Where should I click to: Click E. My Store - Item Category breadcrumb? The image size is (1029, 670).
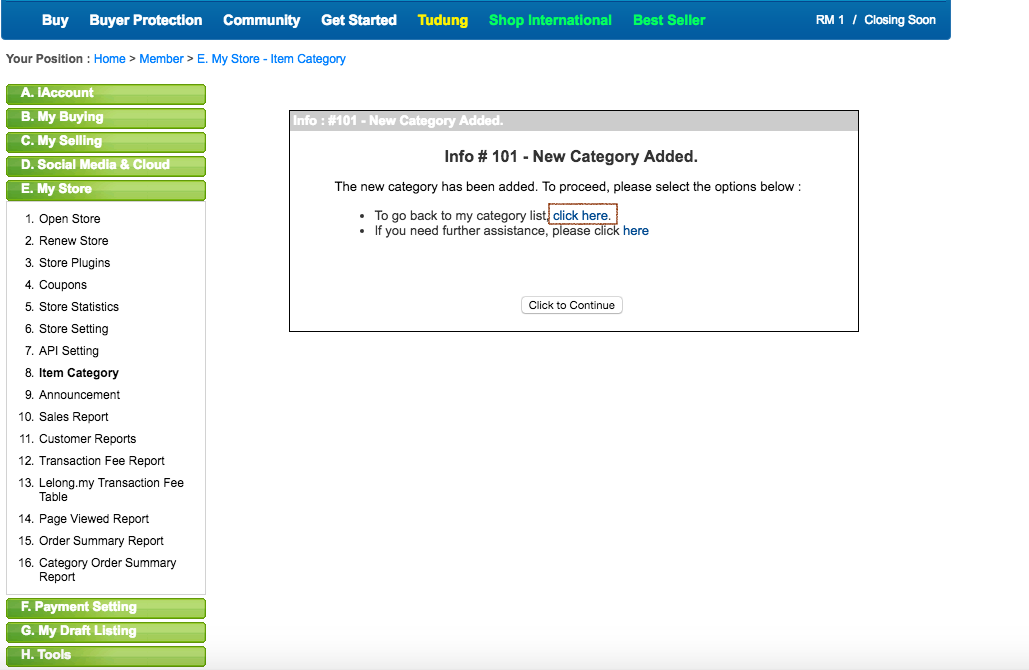[x=271, y=59]
